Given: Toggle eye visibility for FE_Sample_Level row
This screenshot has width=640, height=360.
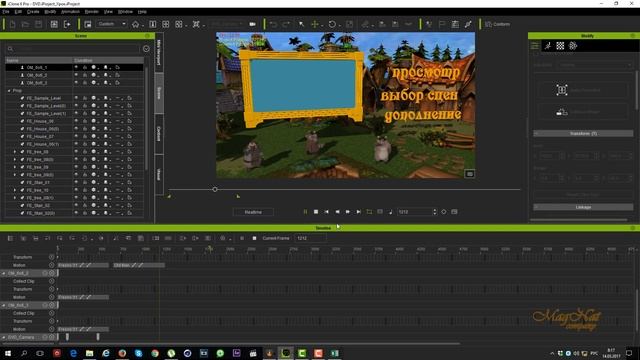Looking at the screenshot, I should 76,98.
